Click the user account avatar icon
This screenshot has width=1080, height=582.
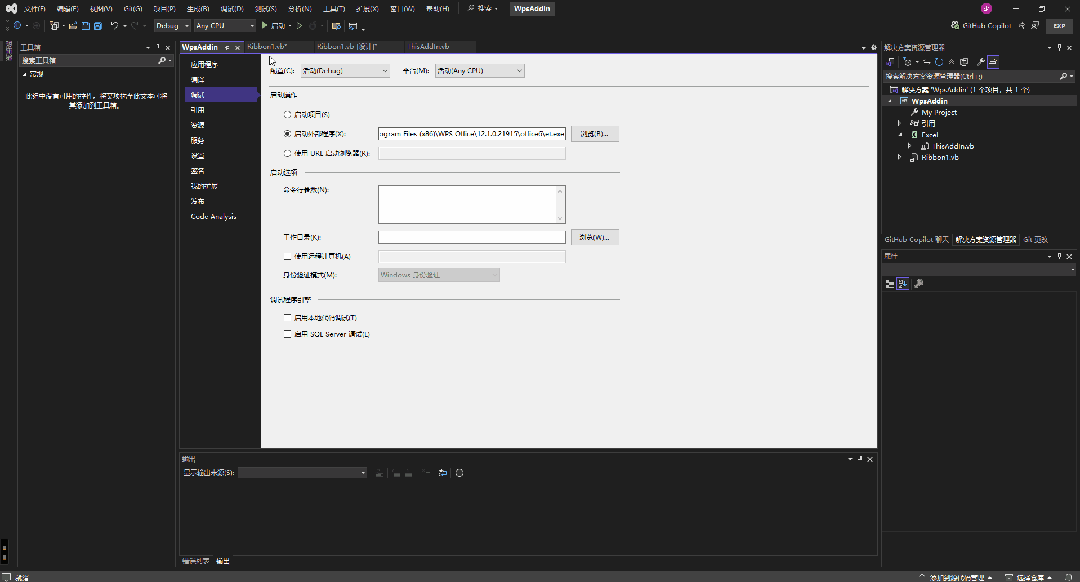(986, 8)
